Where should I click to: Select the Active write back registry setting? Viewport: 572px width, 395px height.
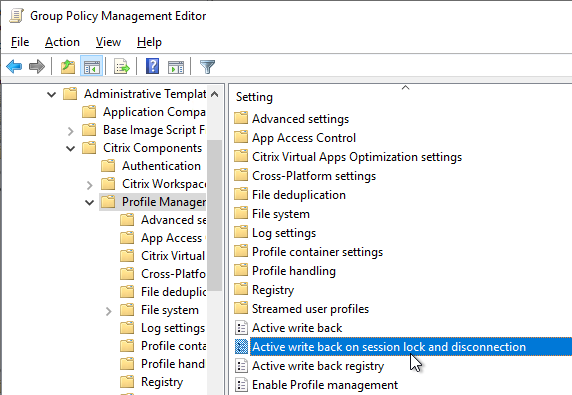tap(318, 365)
